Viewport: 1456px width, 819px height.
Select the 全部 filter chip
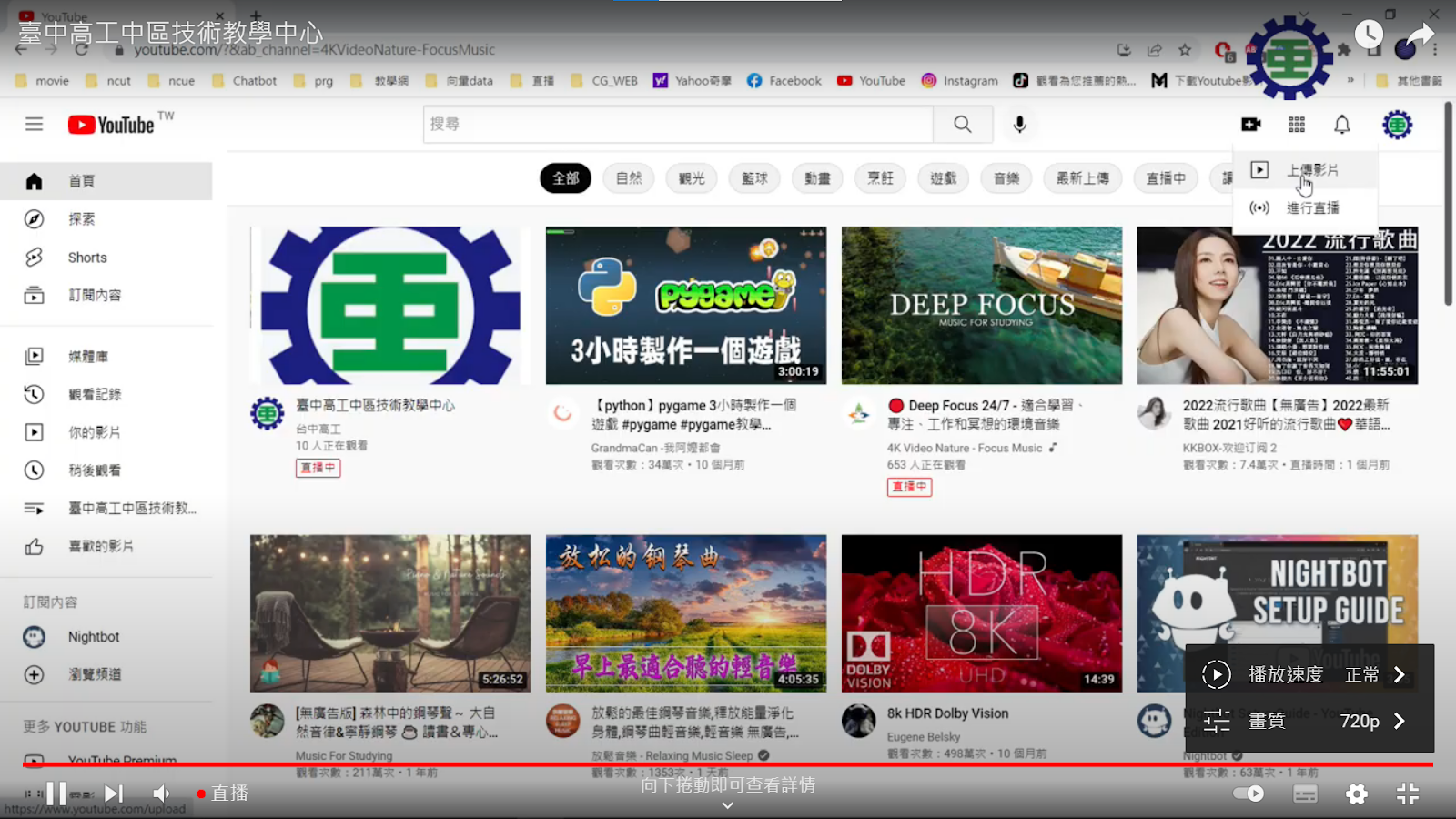[x=565, y=178]
